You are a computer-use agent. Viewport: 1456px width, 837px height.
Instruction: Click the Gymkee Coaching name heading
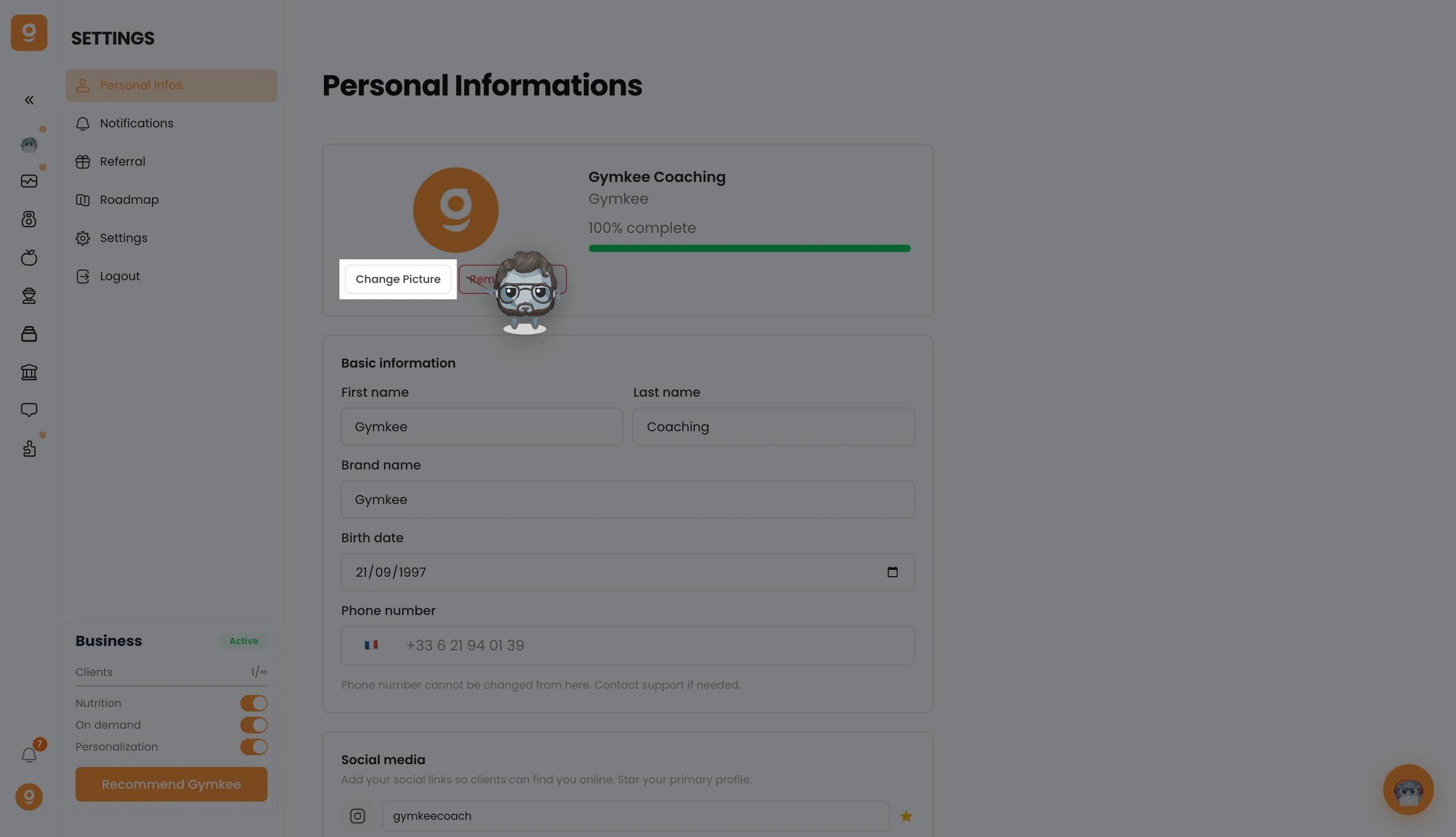pyautogui.click(x=657, y=177)
